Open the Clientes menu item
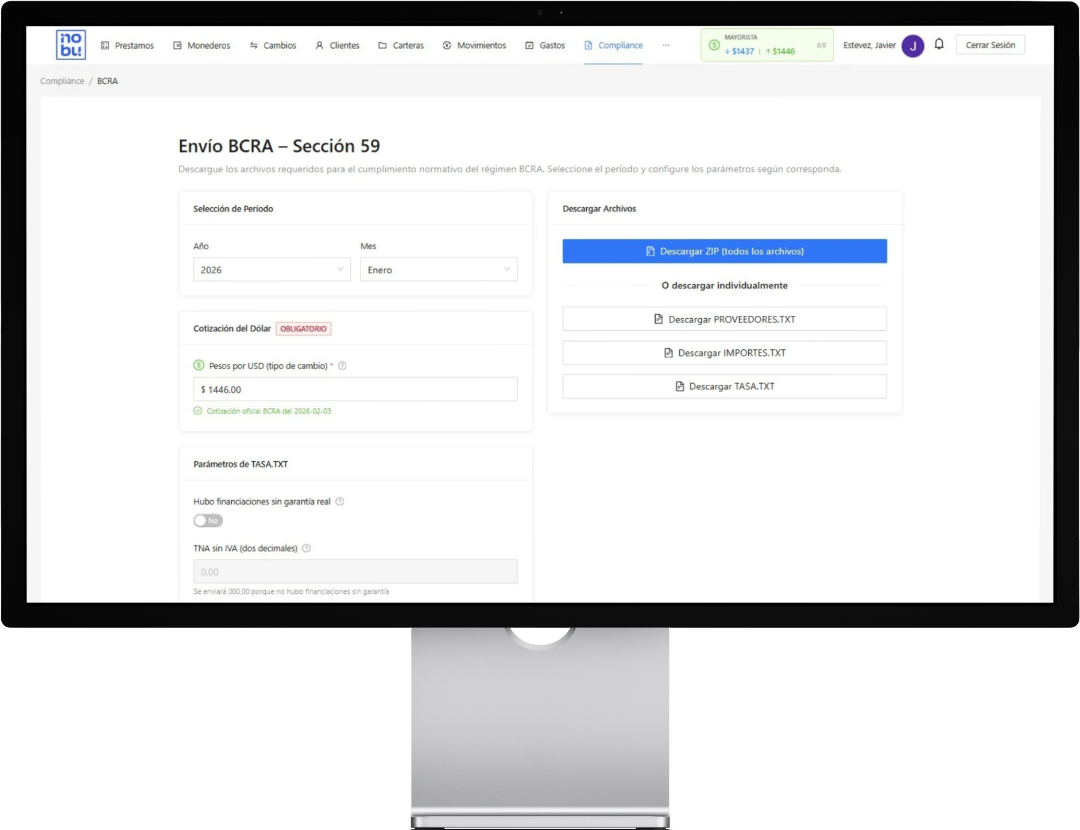Screen dimensions: 1080x830 coord(337,46)
